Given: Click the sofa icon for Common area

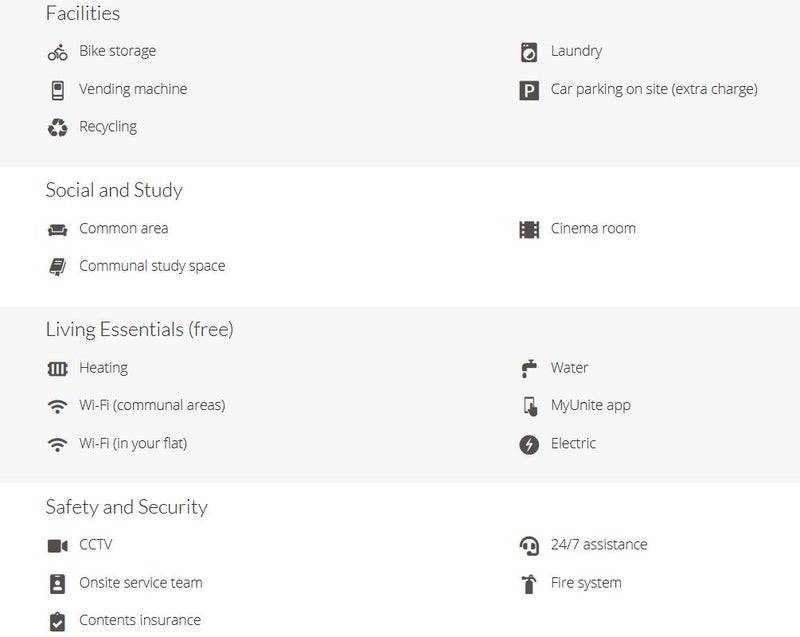Looking at the screenshot, I should [57, 230].
